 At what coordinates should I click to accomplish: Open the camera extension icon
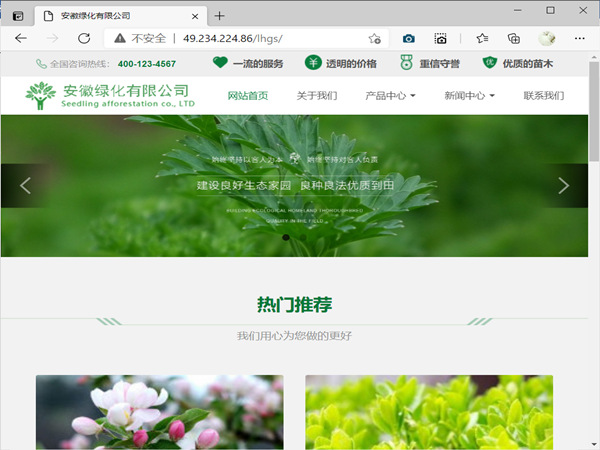point(408,38)
